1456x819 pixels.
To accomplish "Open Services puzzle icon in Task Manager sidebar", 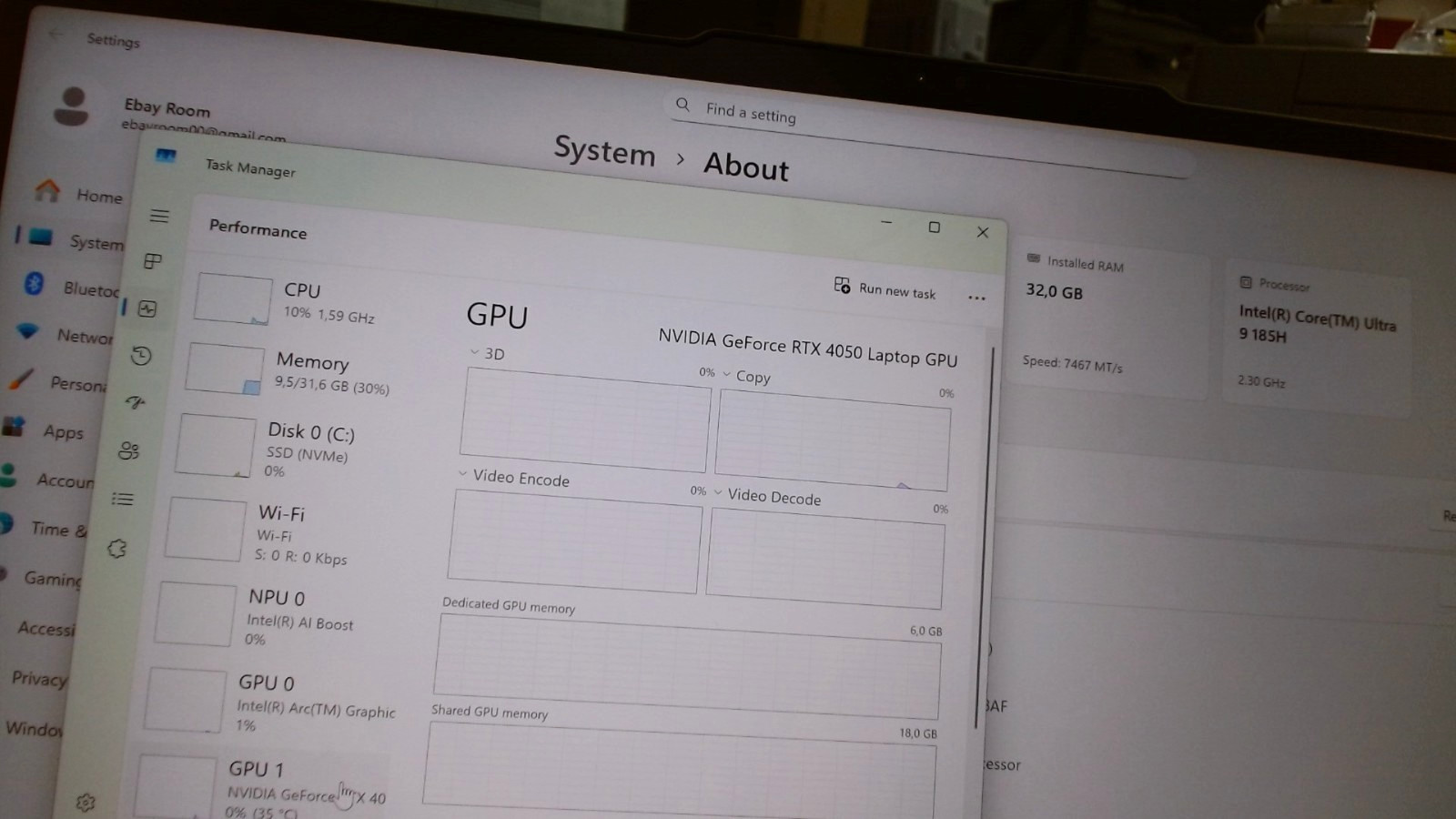I will coord(116,548).
